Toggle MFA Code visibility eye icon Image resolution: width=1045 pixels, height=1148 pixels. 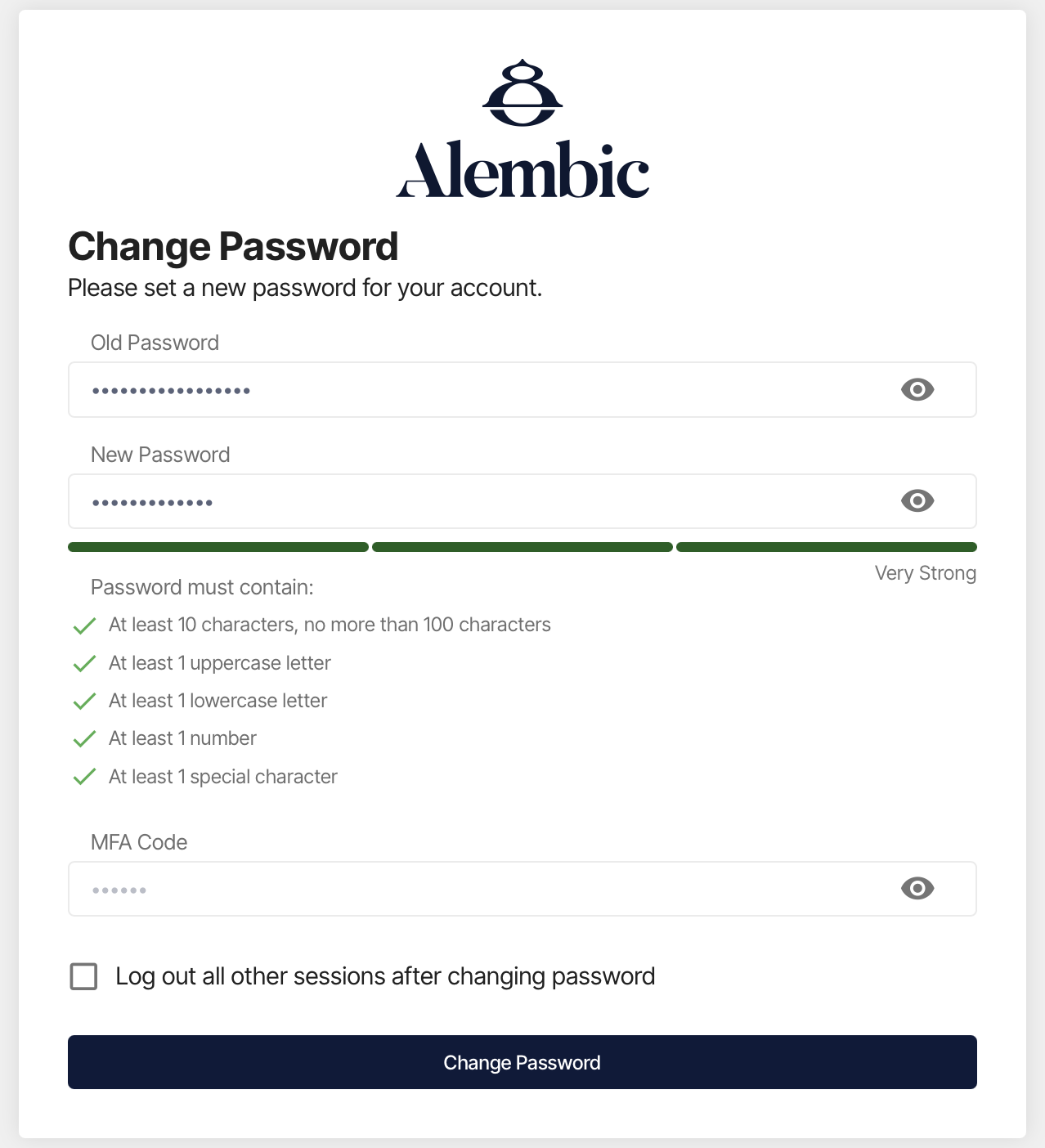[917, 889]
